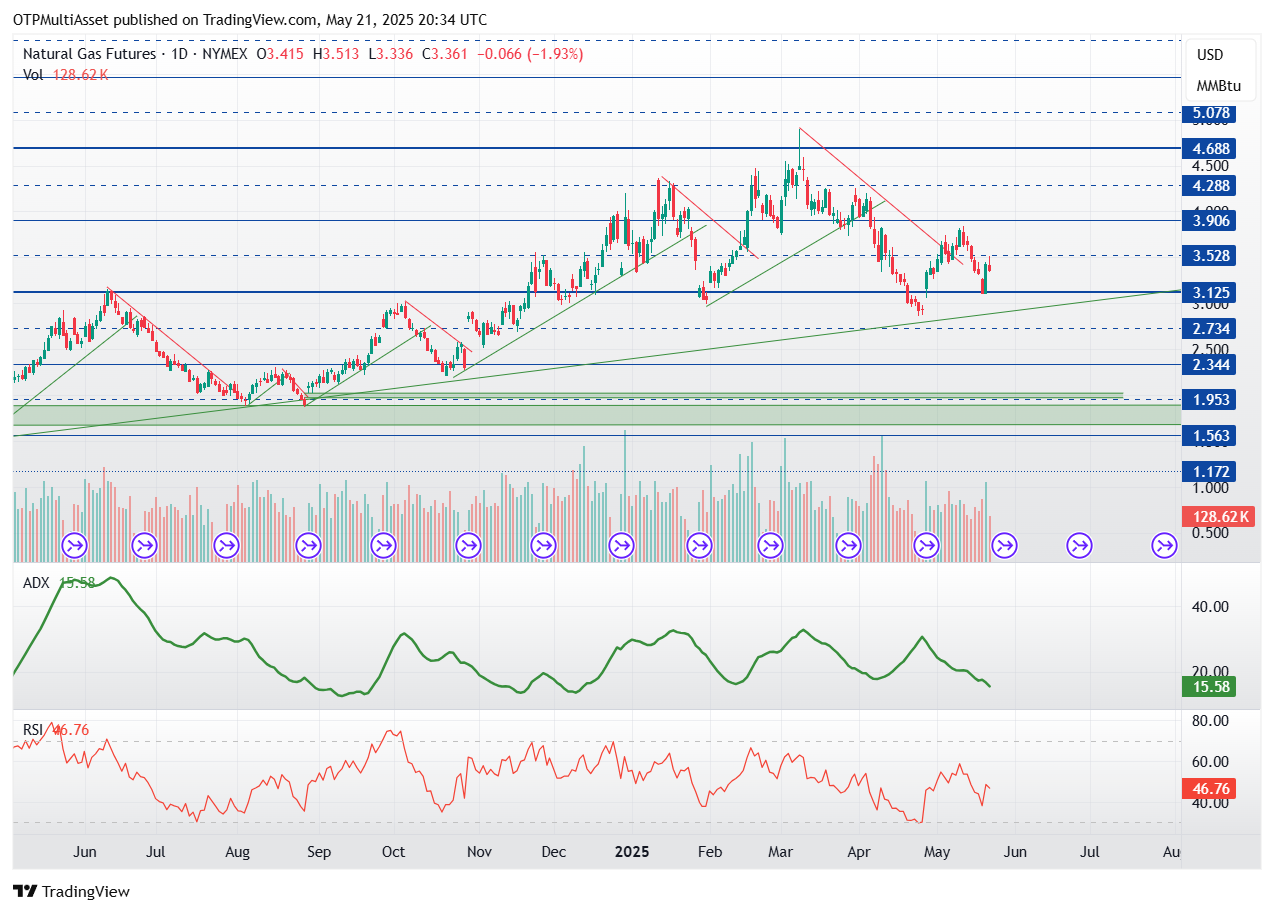Click the rollover marker near February
The image size is (1274, 913).
(699, 545)
